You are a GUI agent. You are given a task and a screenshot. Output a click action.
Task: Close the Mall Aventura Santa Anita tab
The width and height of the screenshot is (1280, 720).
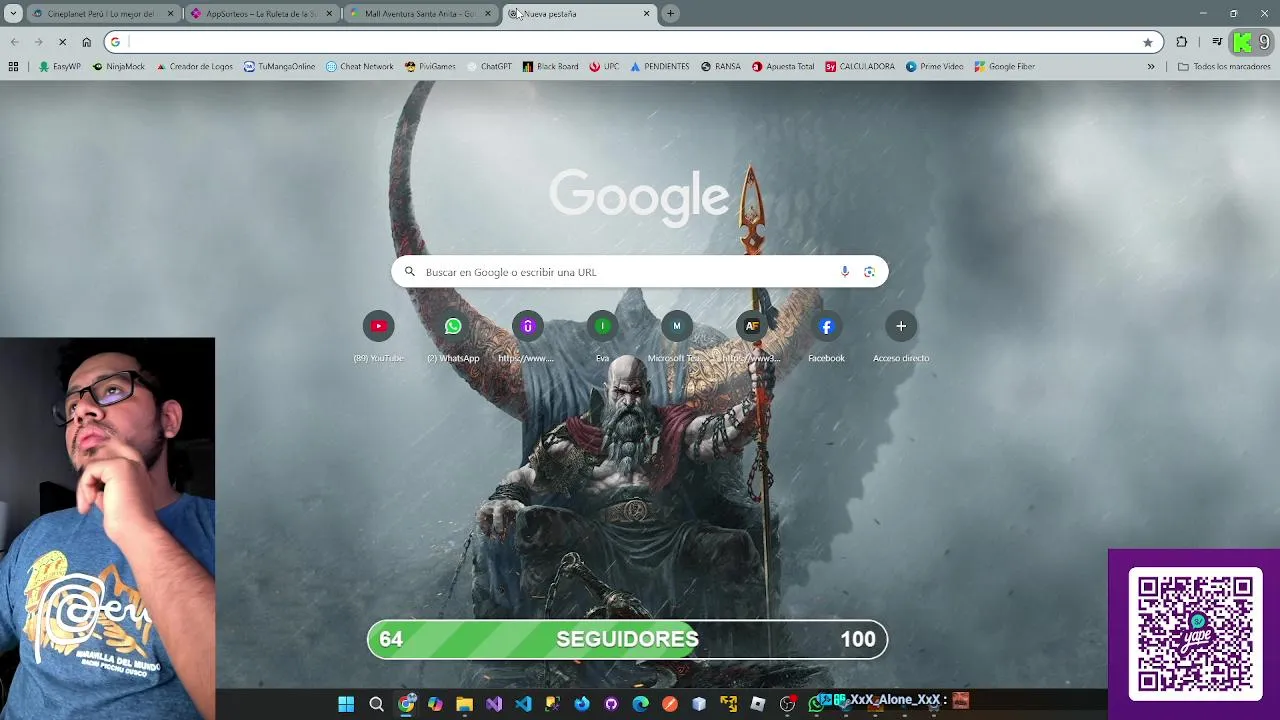(488, 14)
